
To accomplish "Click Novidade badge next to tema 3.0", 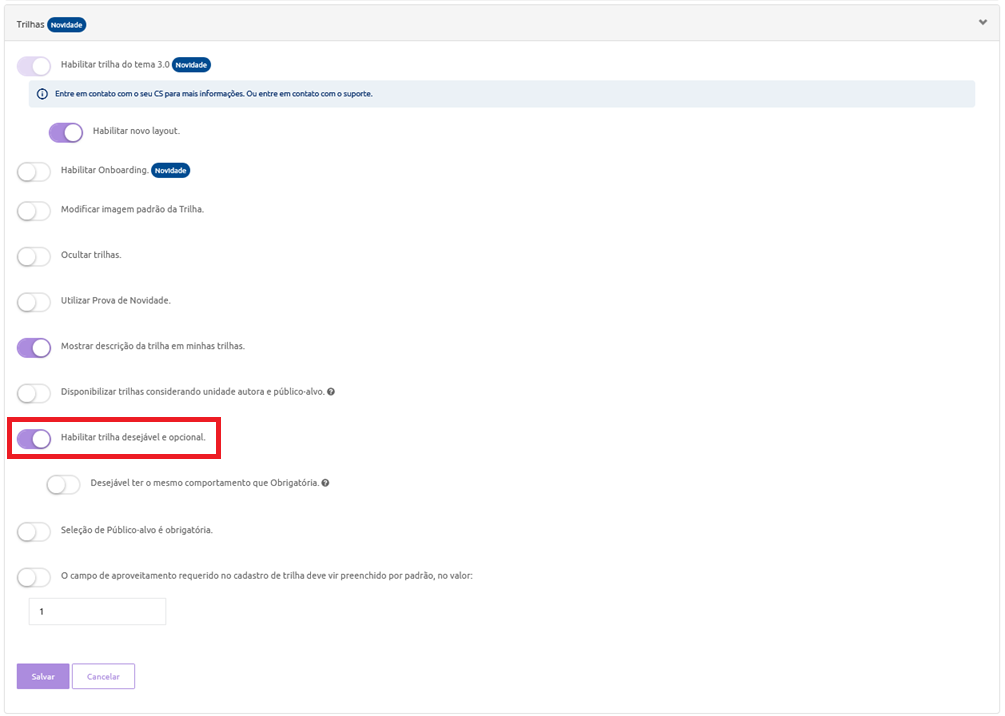I will point(191,65).
